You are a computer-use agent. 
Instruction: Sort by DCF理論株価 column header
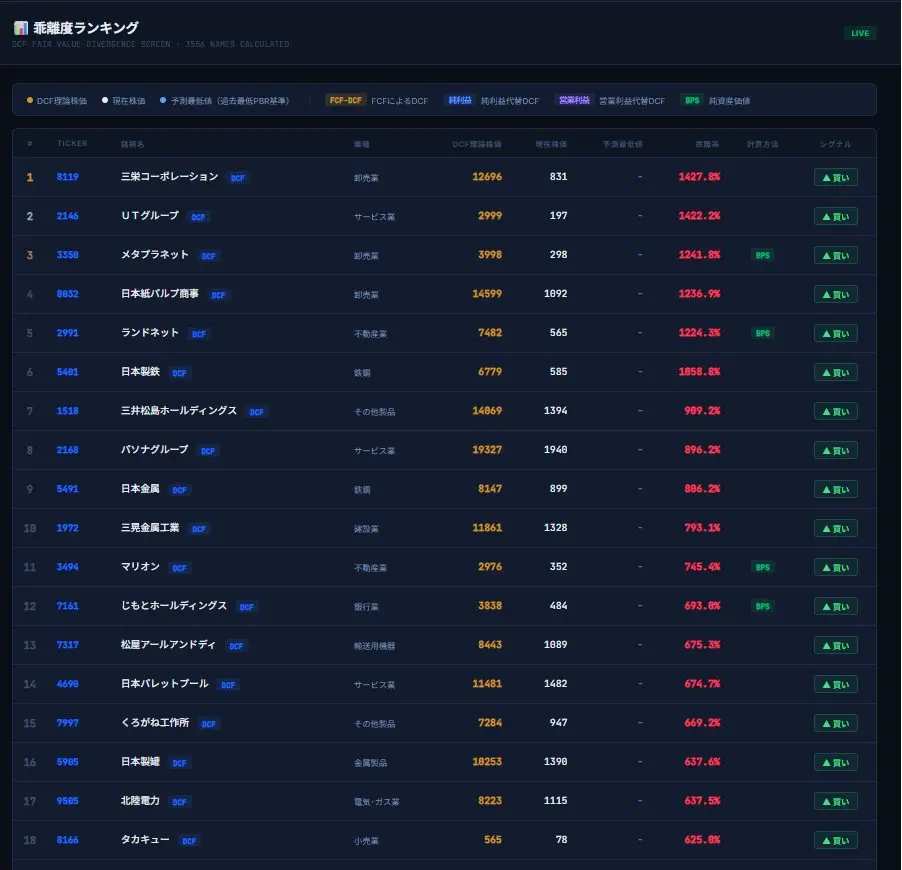476,144
